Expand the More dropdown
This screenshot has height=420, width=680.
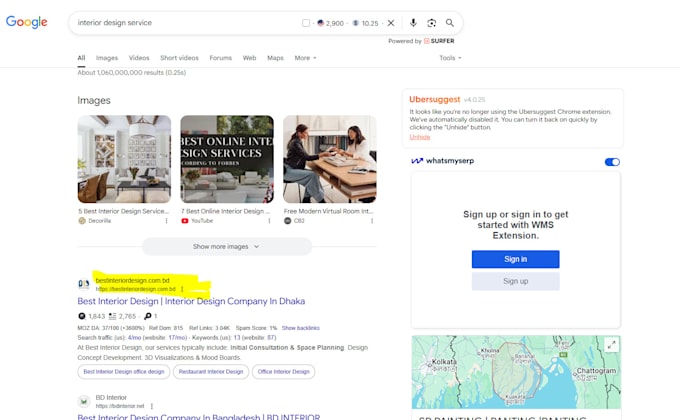coord(305,58)
